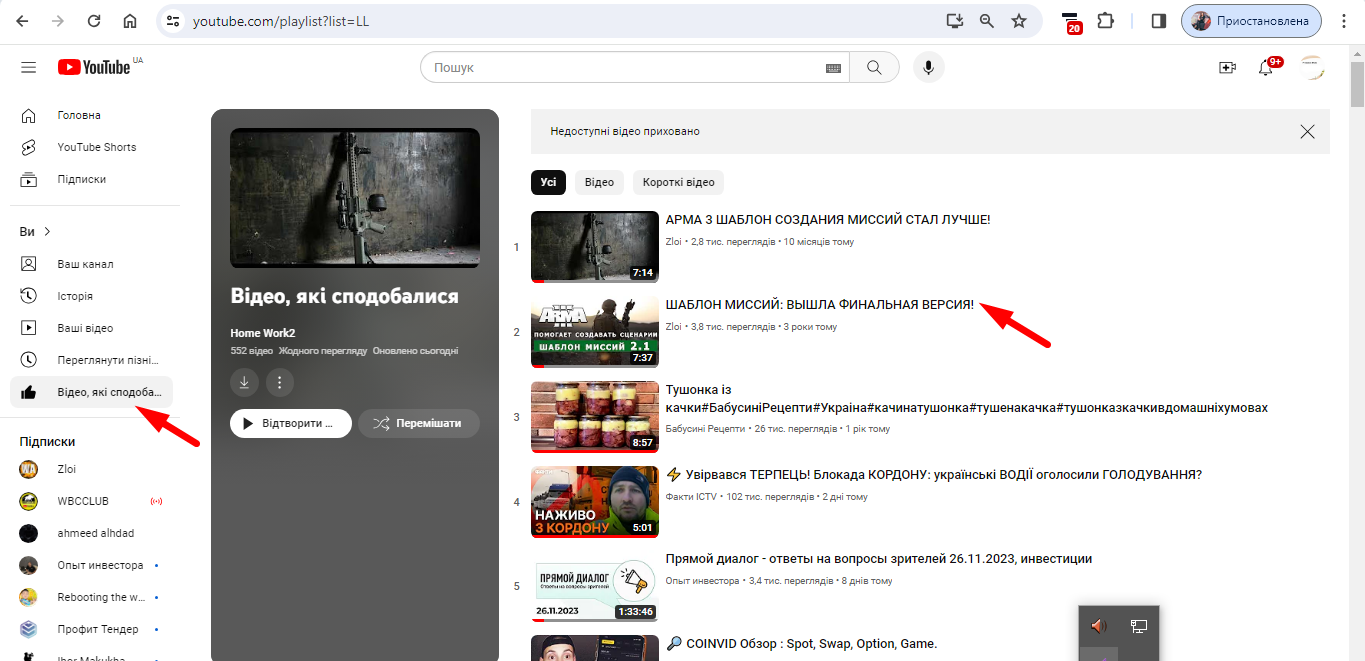Reload the page
This screenshot has width=1365, height=661.
(94, 21)
